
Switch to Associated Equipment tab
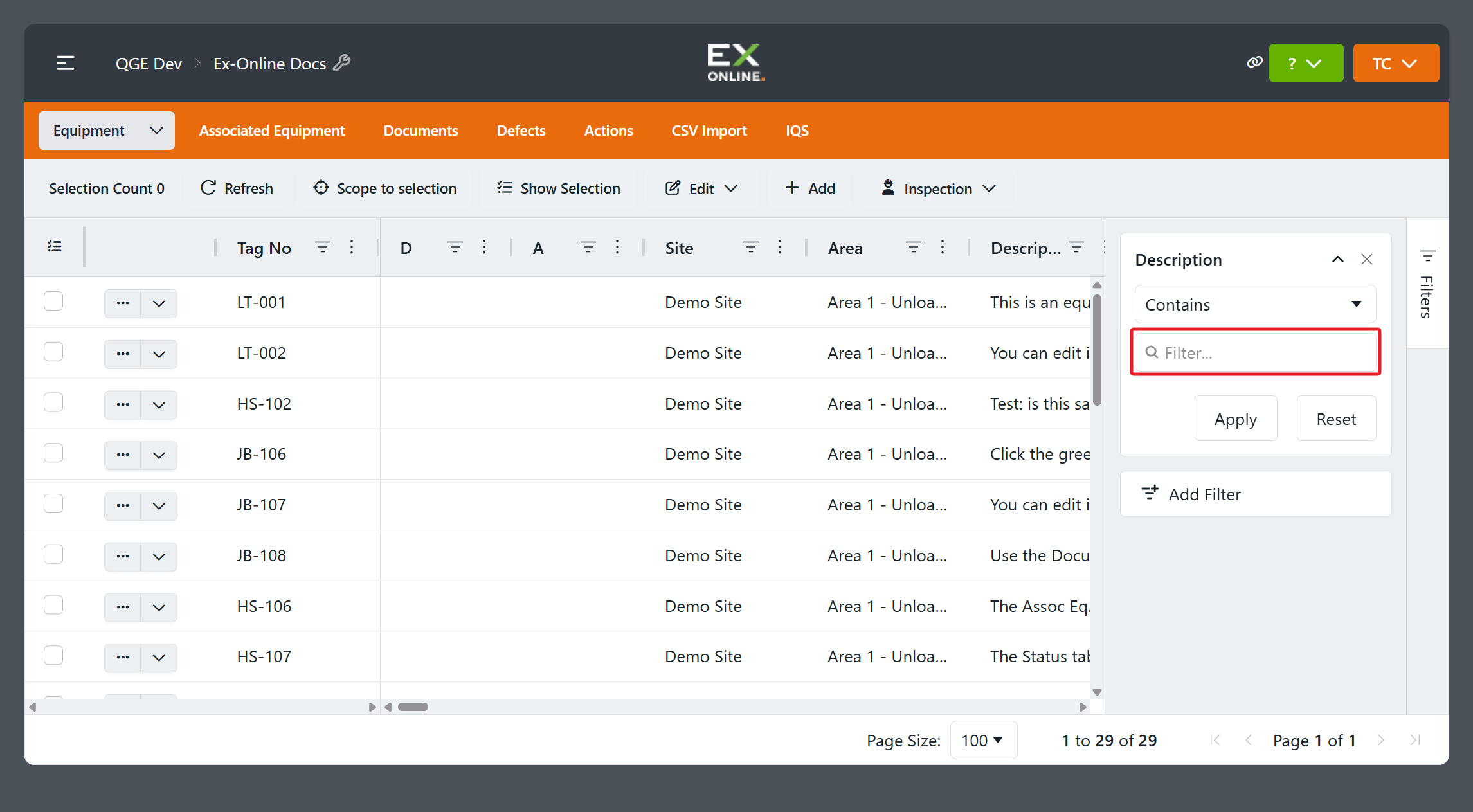[272, 131]
